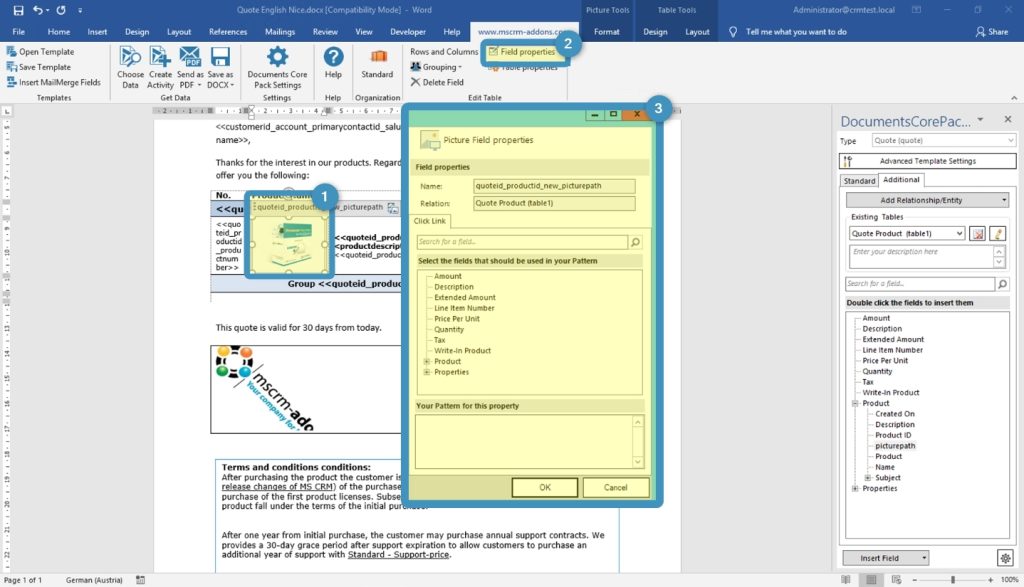Expand the Subject node in side pane tree
This screenshot has height=587, width=1024.
(x=868, y=478)
